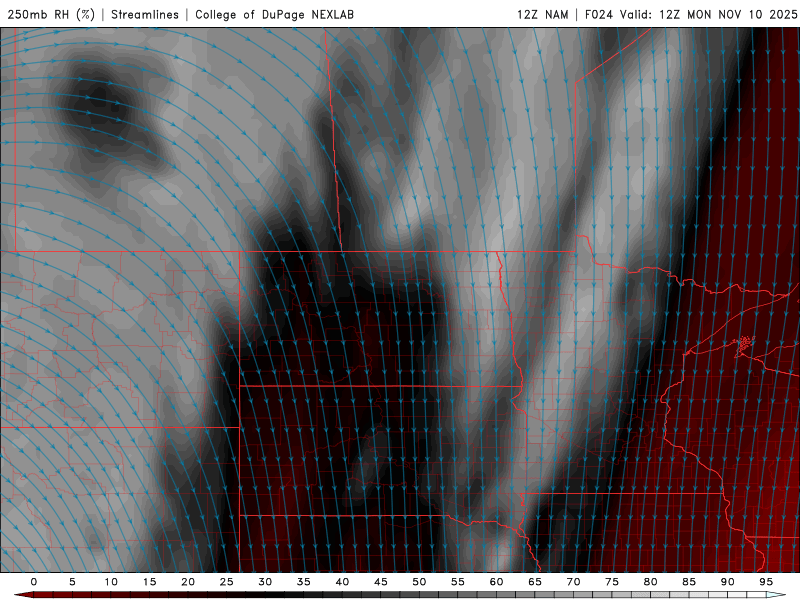Viewport: 800px width, 600px height.
Task: Select the colorbar label "10"
Action: [111, 582]
